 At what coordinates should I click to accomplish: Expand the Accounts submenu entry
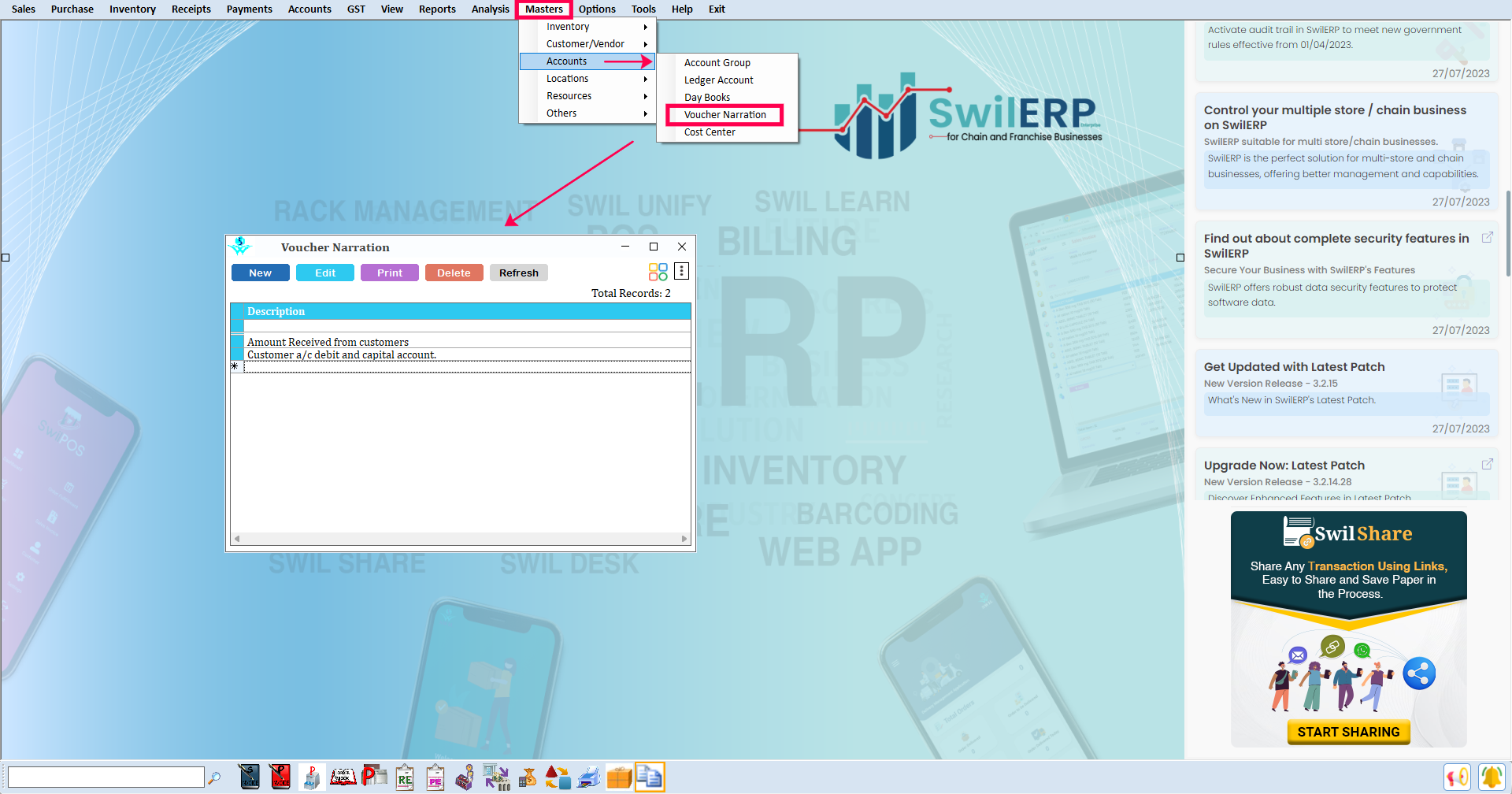587,61
